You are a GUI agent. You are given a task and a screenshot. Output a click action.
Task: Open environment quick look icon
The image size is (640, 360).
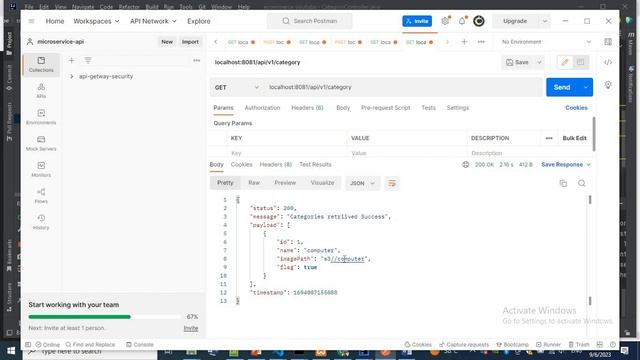[x=608, y=42]
